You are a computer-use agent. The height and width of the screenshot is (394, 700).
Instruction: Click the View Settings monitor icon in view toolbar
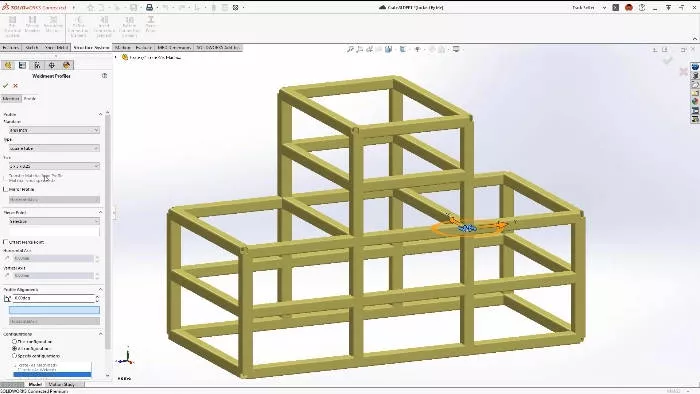pyautogui.click(x=456, y=49)
